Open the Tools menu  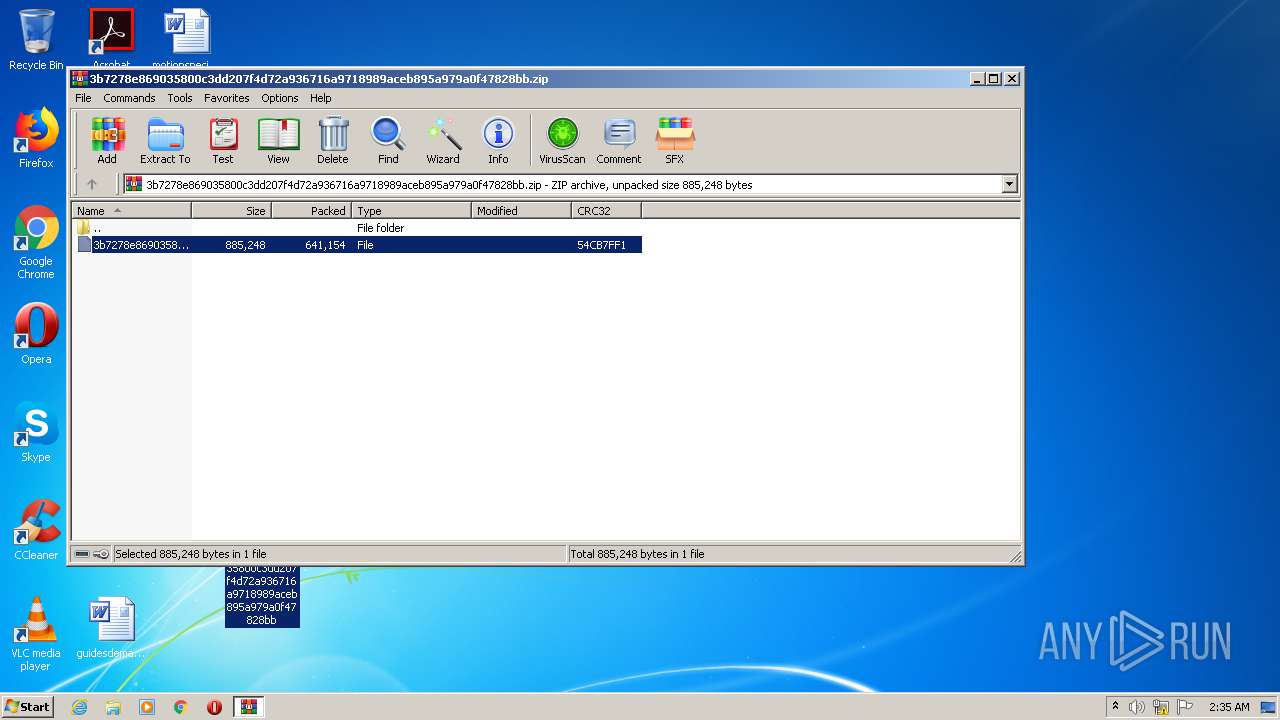point(180,98)
